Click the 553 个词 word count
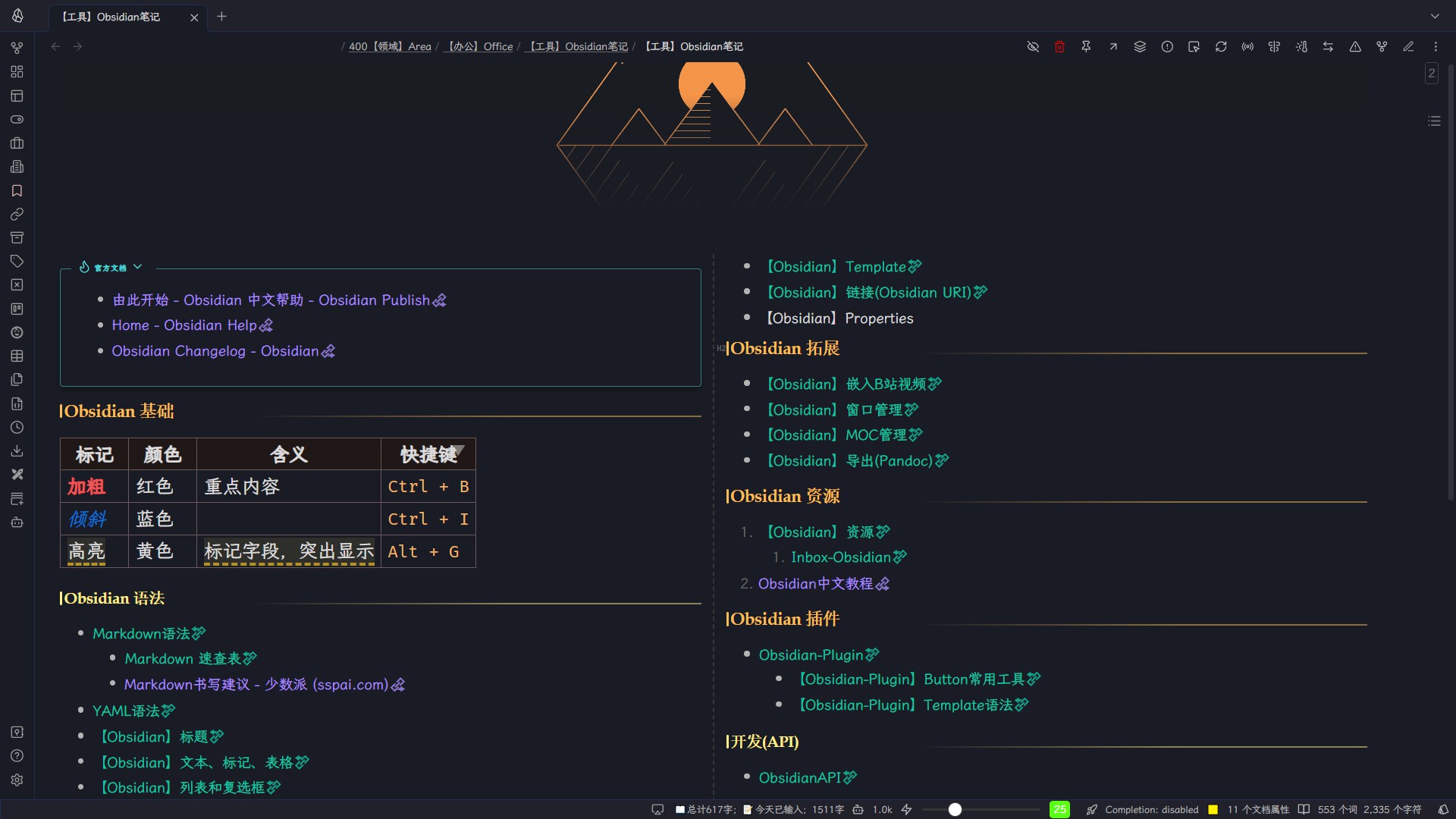 [x=1338, y=809]
